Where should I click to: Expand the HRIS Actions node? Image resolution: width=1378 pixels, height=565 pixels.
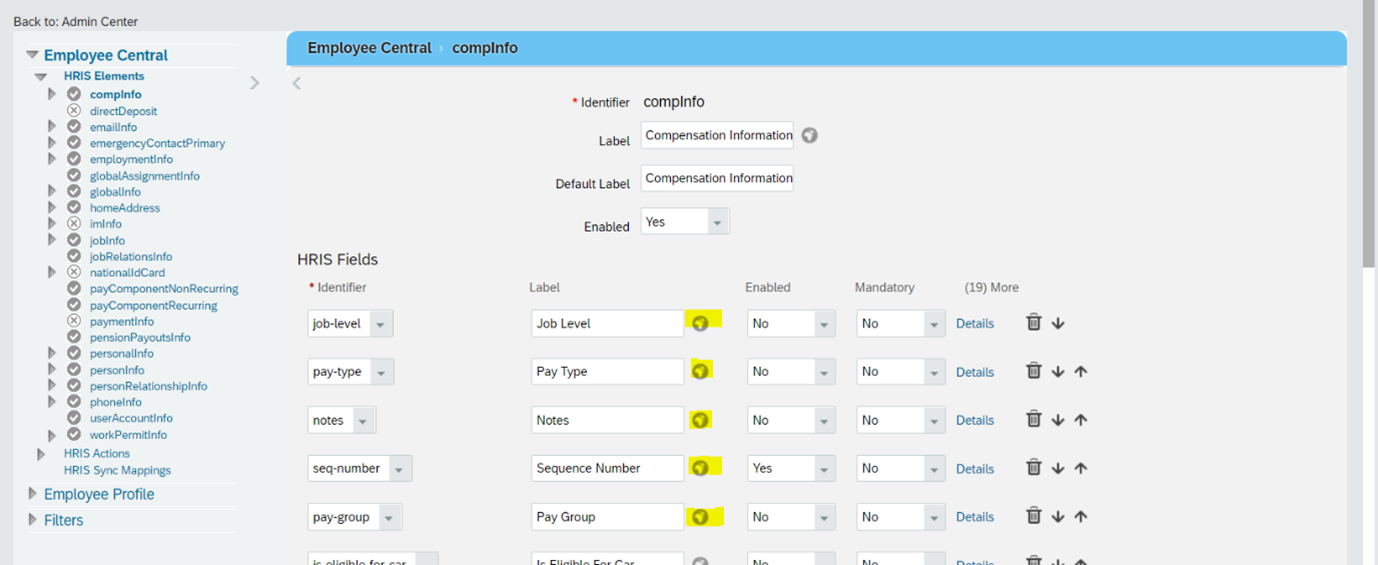(x=41, y=454)
